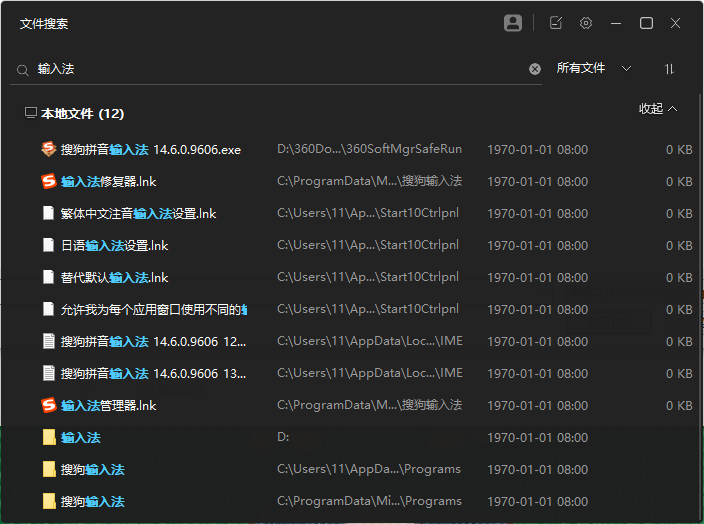Minimize the 文件搜索 window
This screenshot has height=524, width=704.
pos(616,23)
